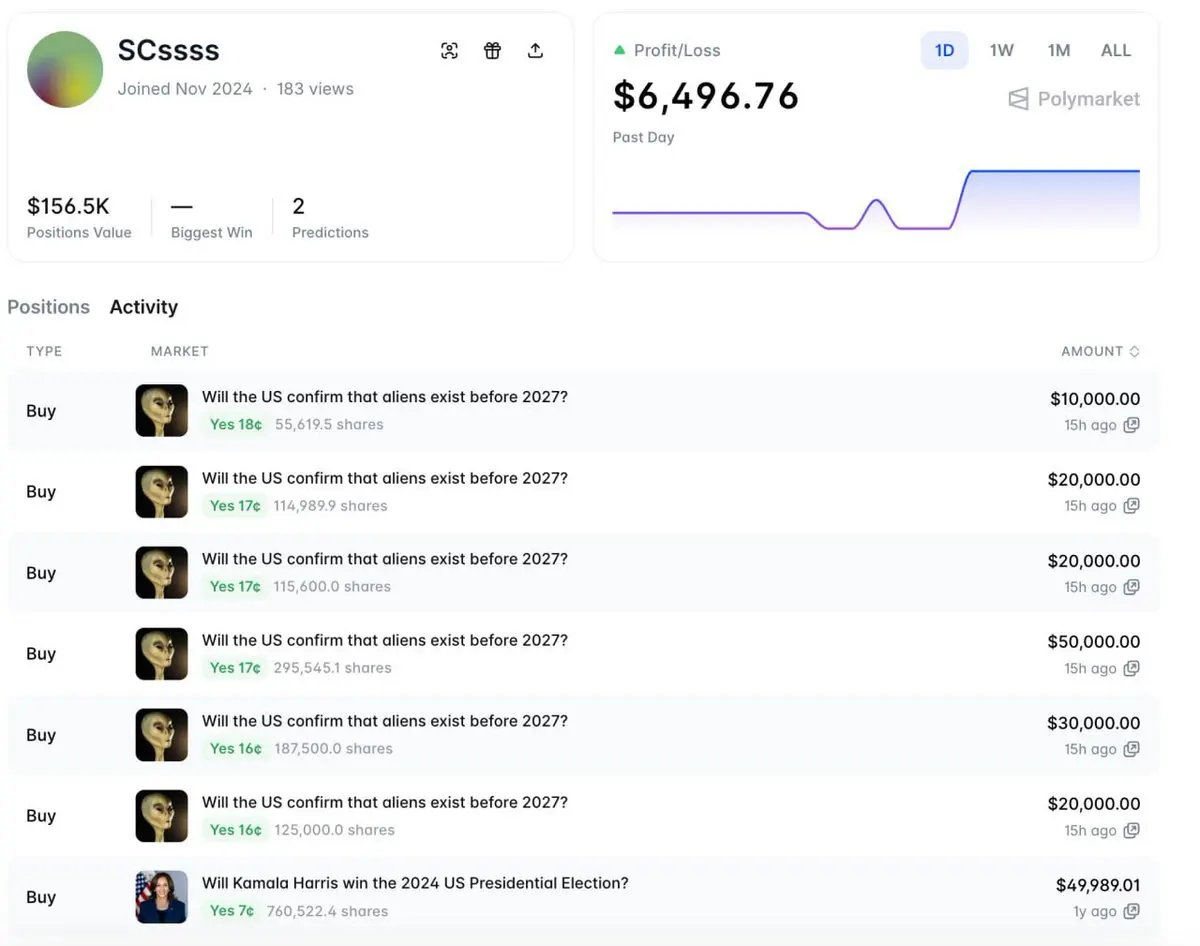Click the $49,989.01 amount
This screenshot has height=946, width=1200.
point(1098,885)
